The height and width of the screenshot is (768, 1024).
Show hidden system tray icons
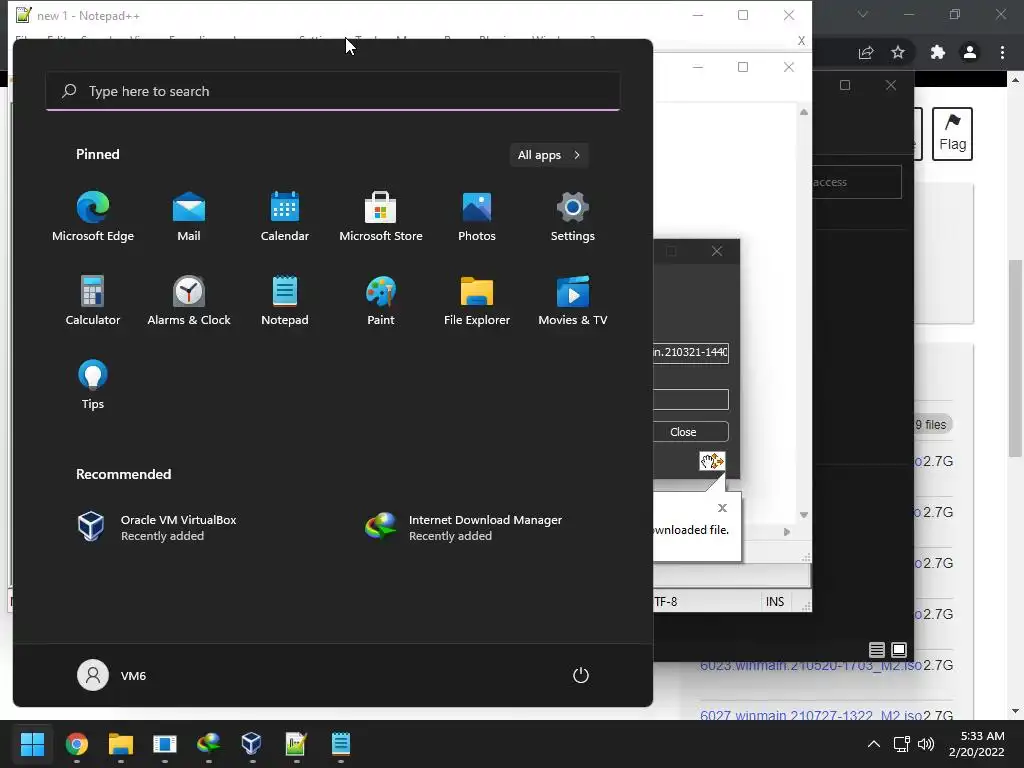(x=873, y=744)
